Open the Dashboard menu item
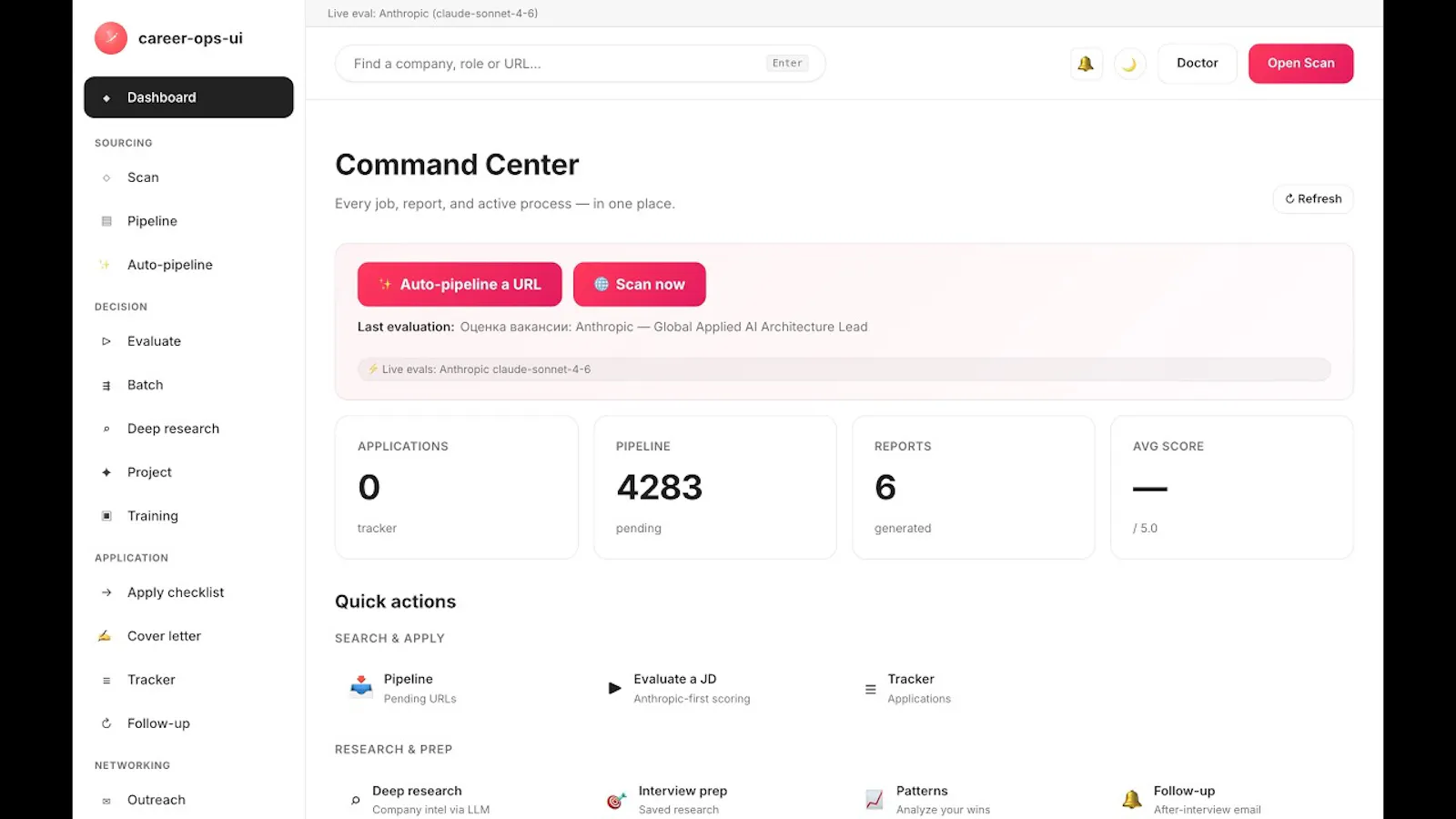 pyautogui.click(x=188, y=97)
